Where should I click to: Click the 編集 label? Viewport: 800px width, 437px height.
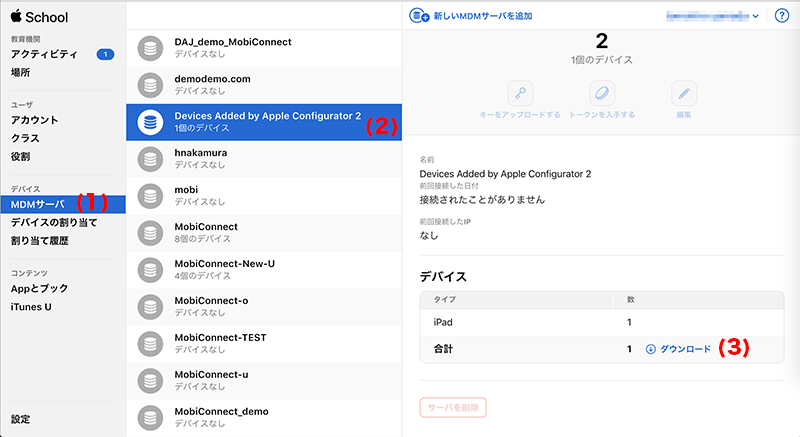684,115
